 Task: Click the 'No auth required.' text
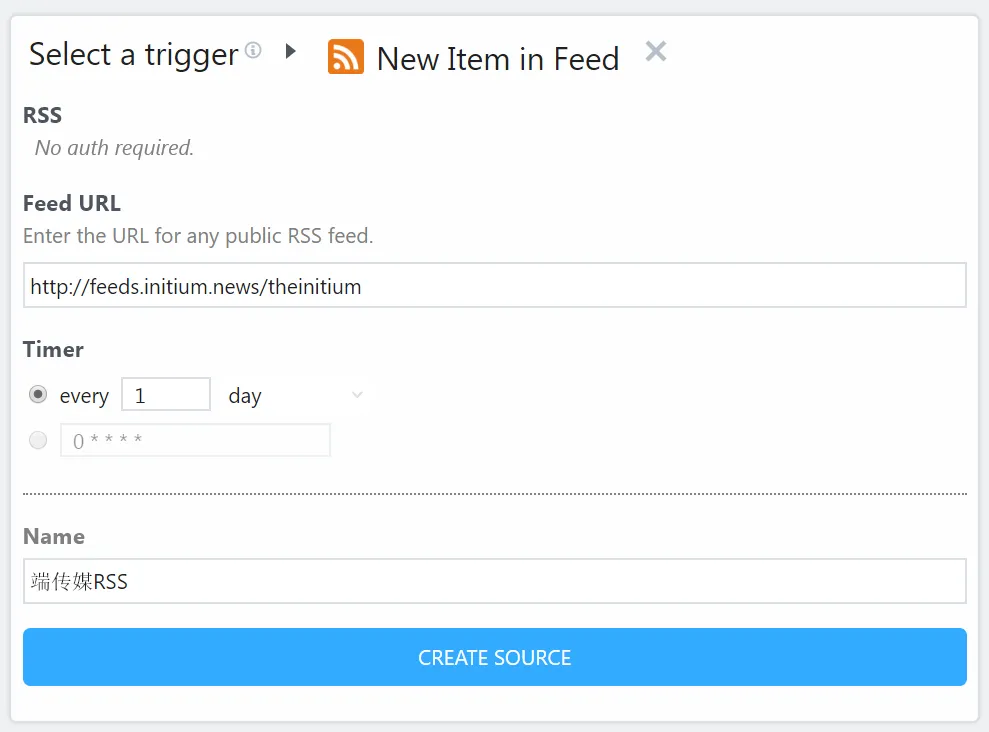pyautogui.click(x=114, y=148)
